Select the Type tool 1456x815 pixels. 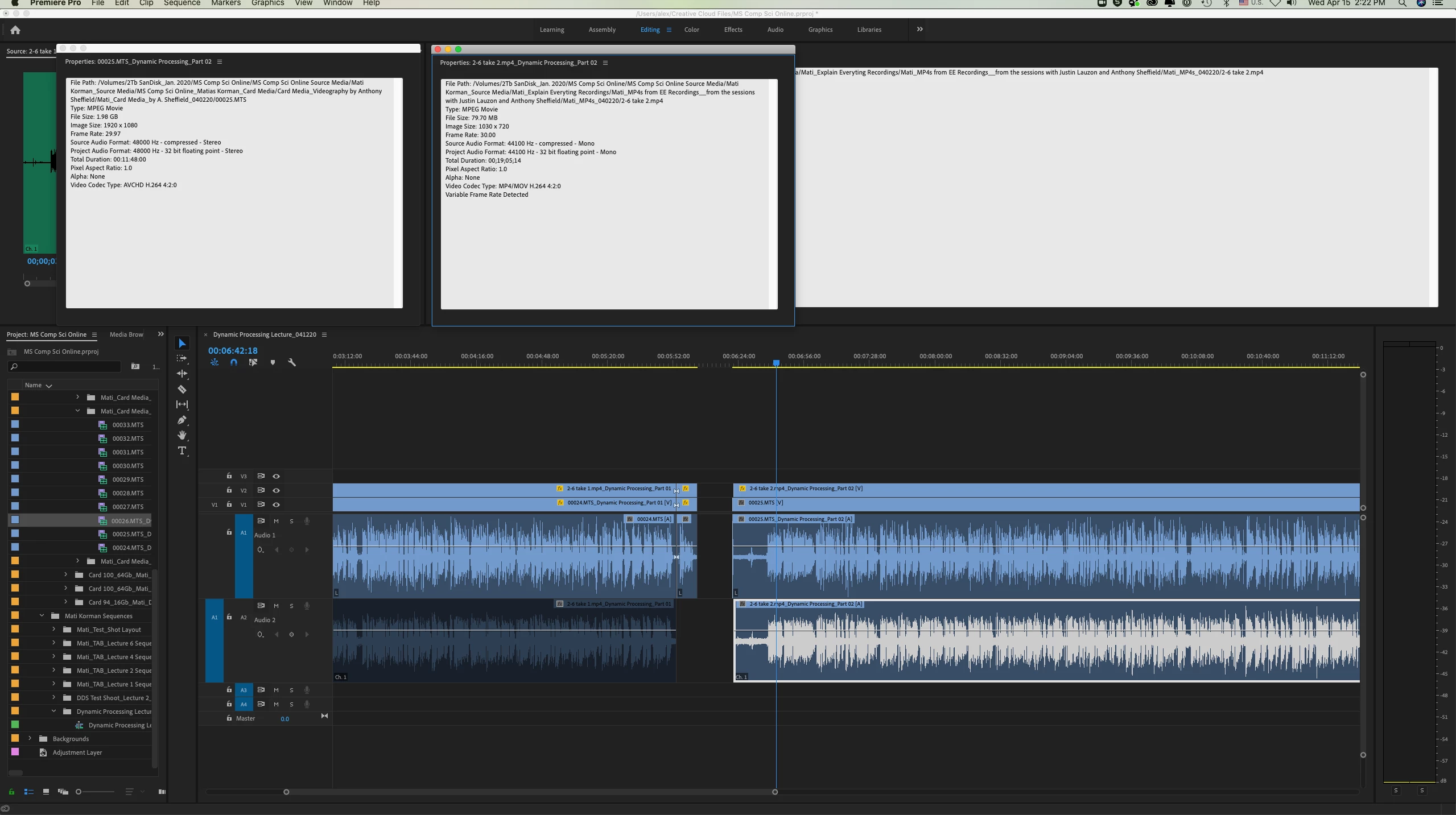pyautogui.click(x=182, y=450)
